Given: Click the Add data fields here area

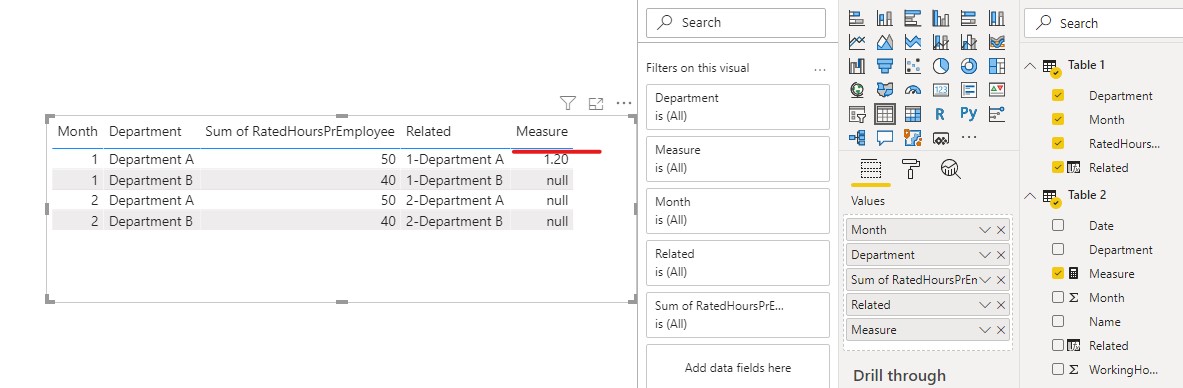Looking at the screenshot, I should point(738,367).
